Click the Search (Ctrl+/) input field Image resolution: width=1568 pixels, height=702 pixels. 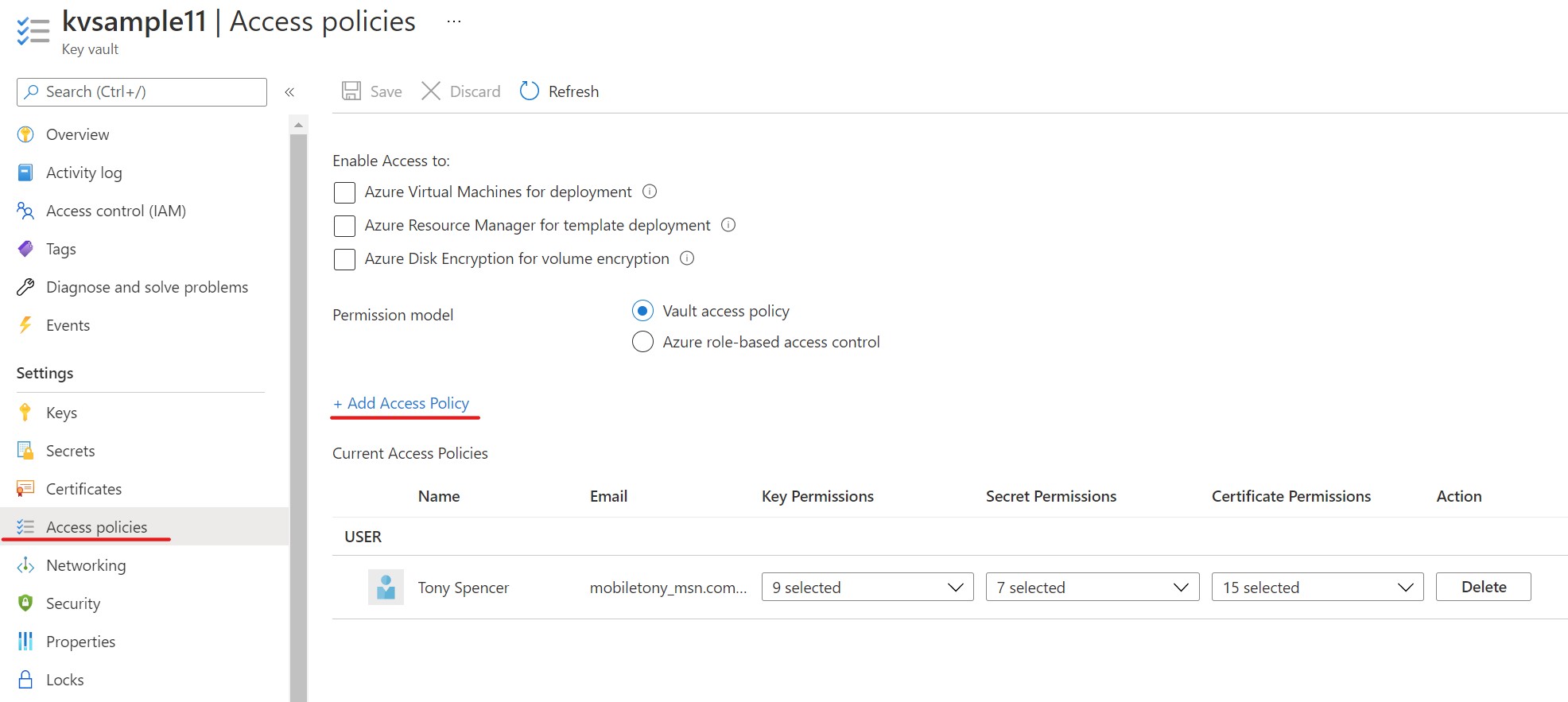coord(142,92)
